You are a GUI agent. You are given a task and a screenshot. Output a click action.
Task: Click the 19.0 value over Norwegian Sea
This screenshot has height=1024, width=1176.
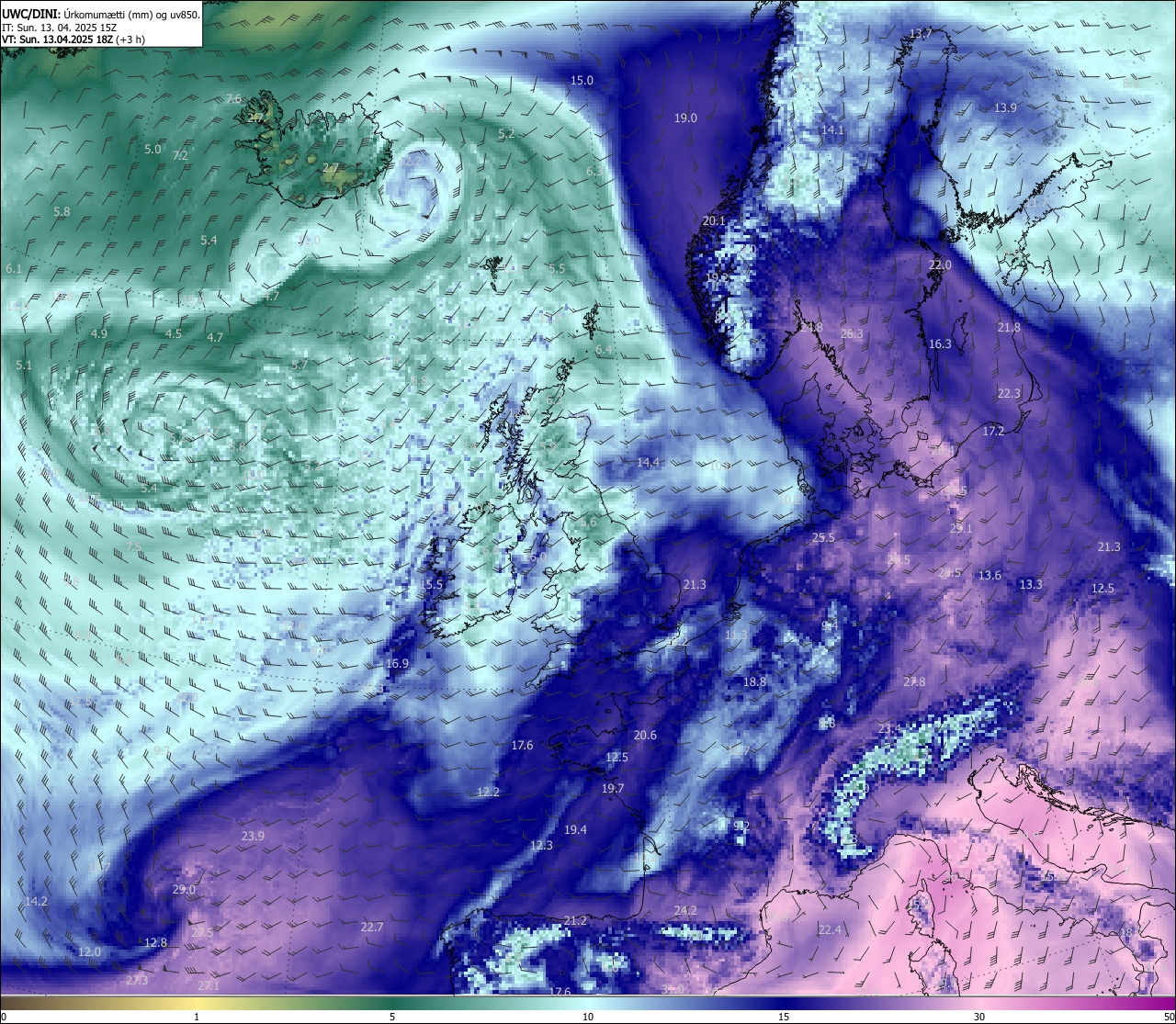[x=685, y=118]
